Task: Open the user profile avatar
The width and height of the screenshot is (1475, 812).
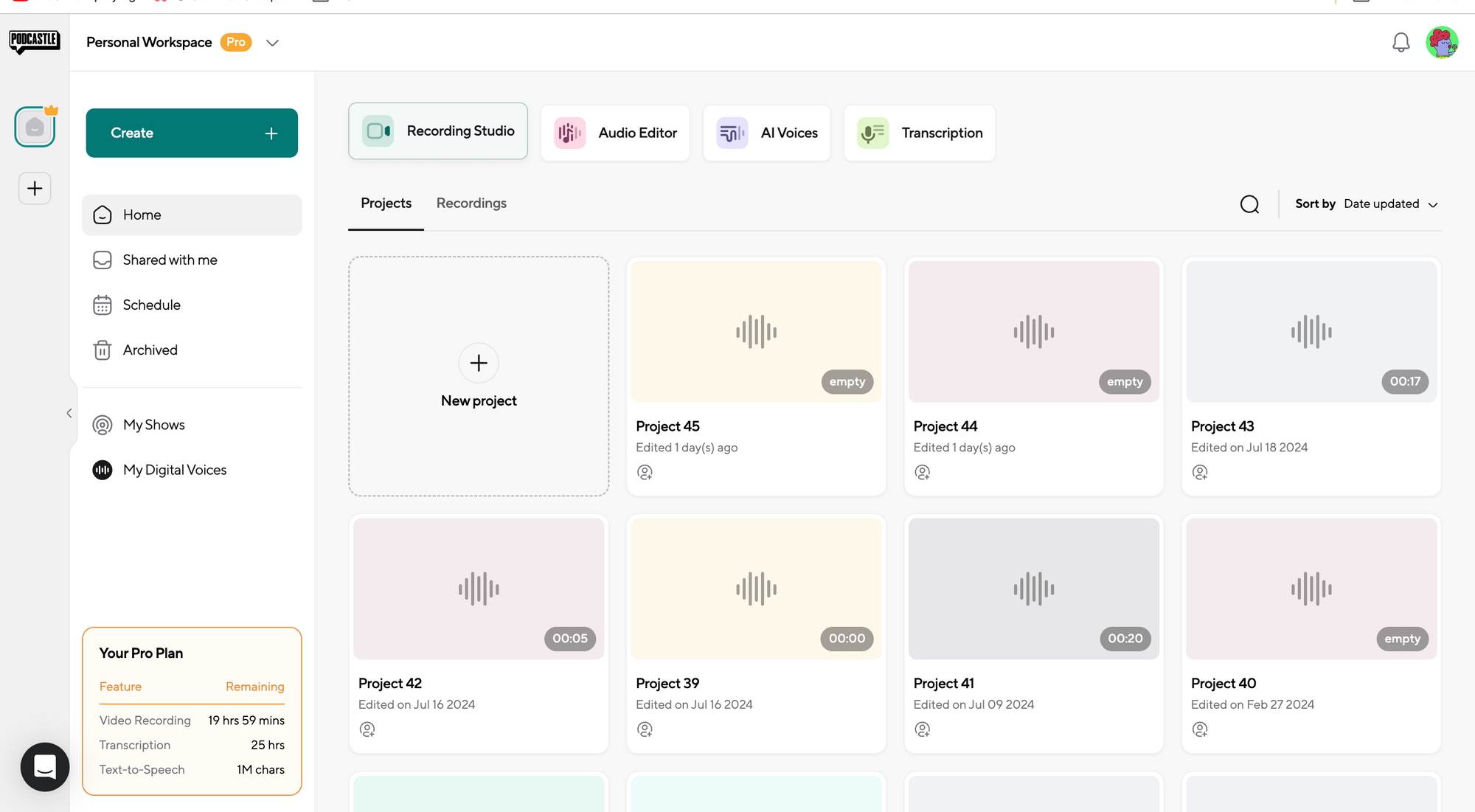Action: coord(1441,43)
